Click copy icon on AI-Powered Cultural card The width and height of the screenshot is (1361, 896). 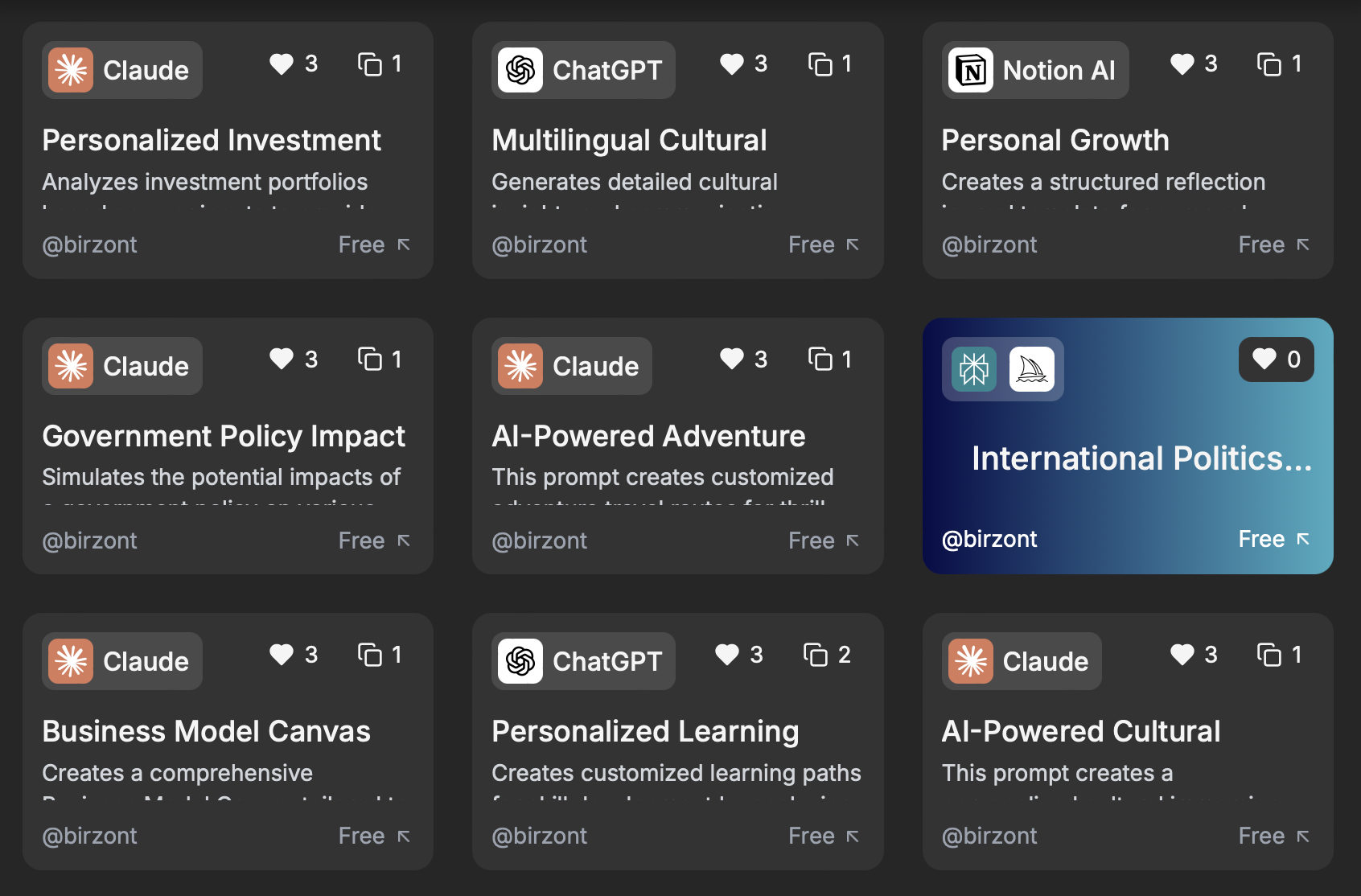pos(1269,655)
